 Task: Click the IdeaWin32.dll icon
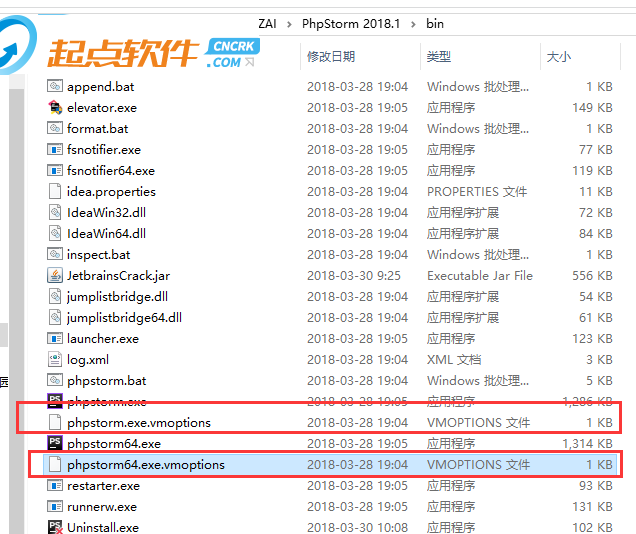[x=55, y=212]
